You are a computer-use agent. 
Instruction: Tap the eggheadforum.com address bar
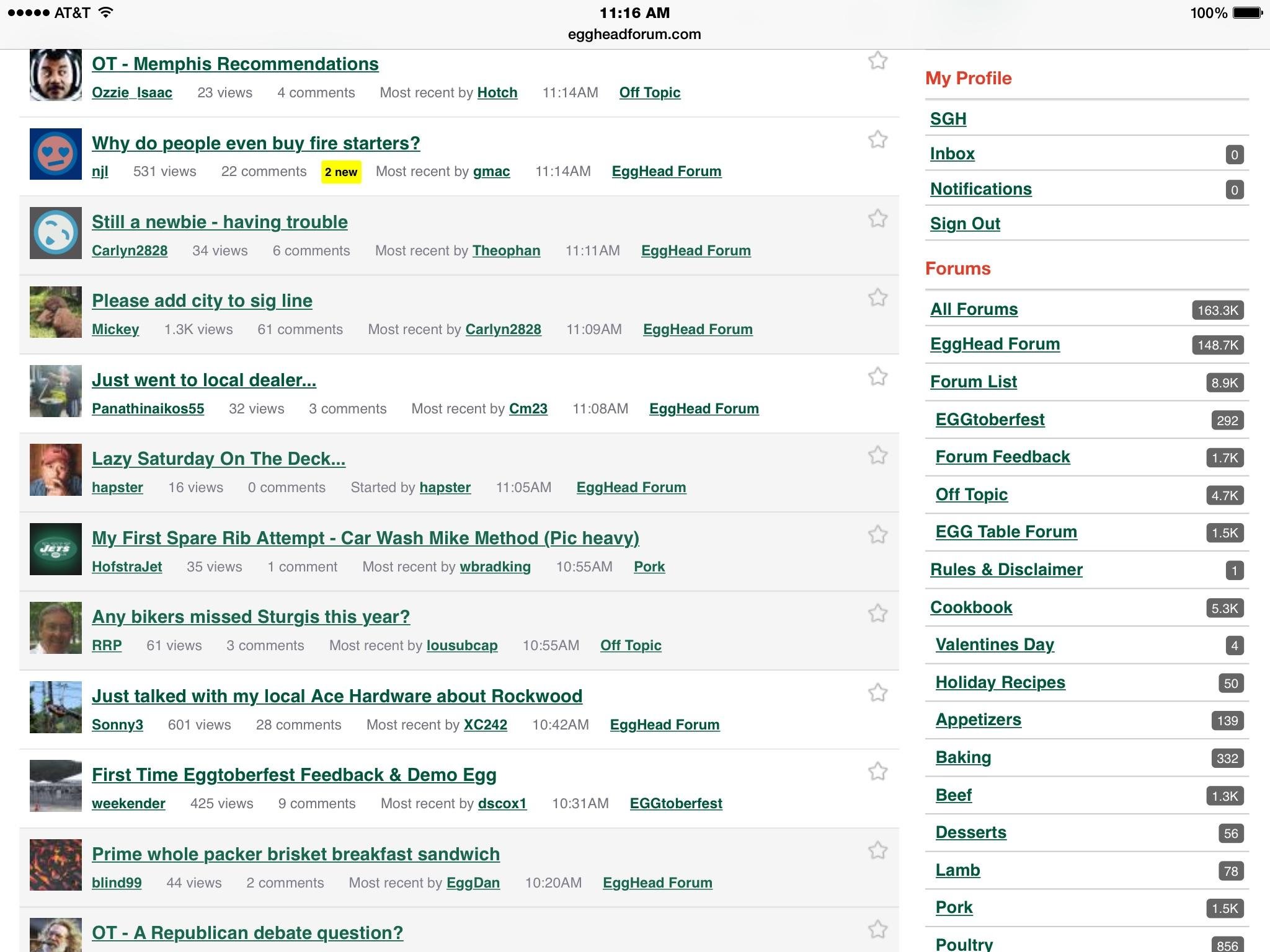coord(634,34)
